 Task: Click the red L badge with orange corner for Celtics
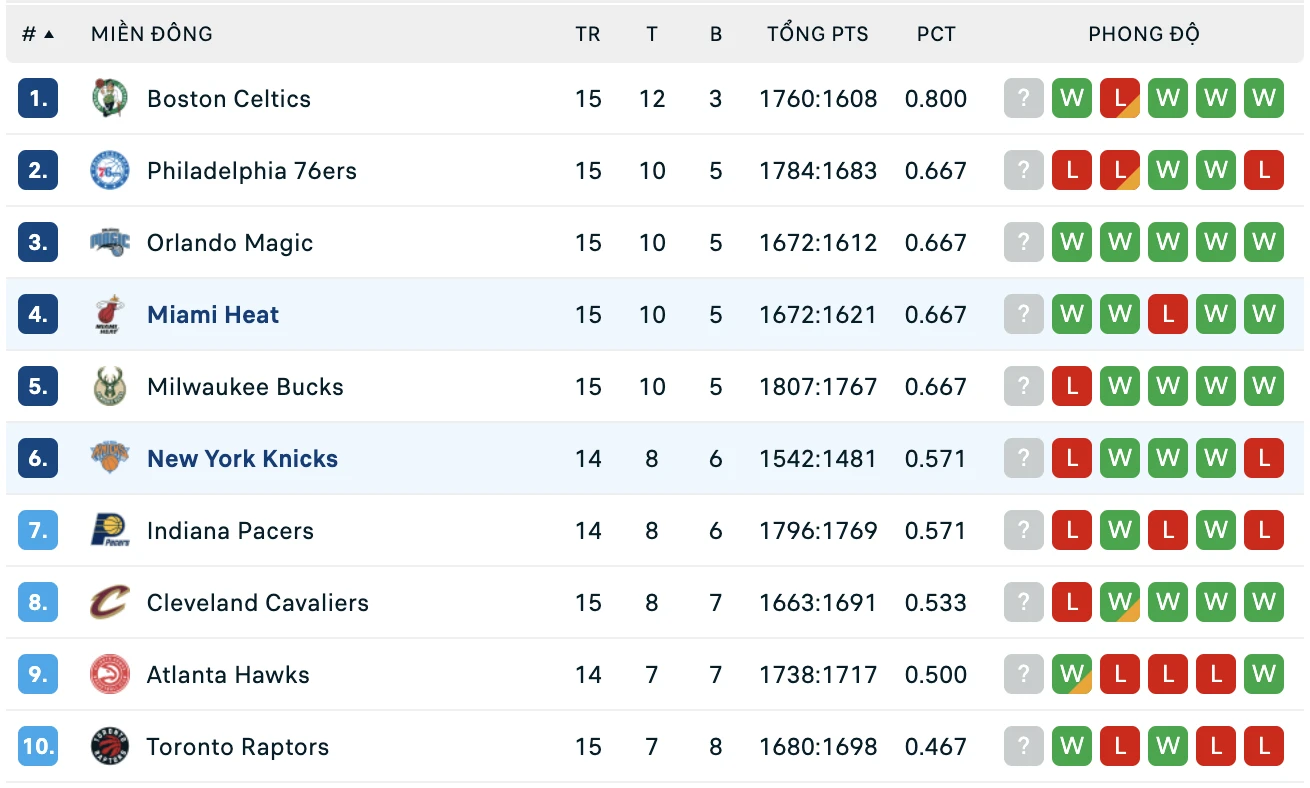(x=1120, y=98)
